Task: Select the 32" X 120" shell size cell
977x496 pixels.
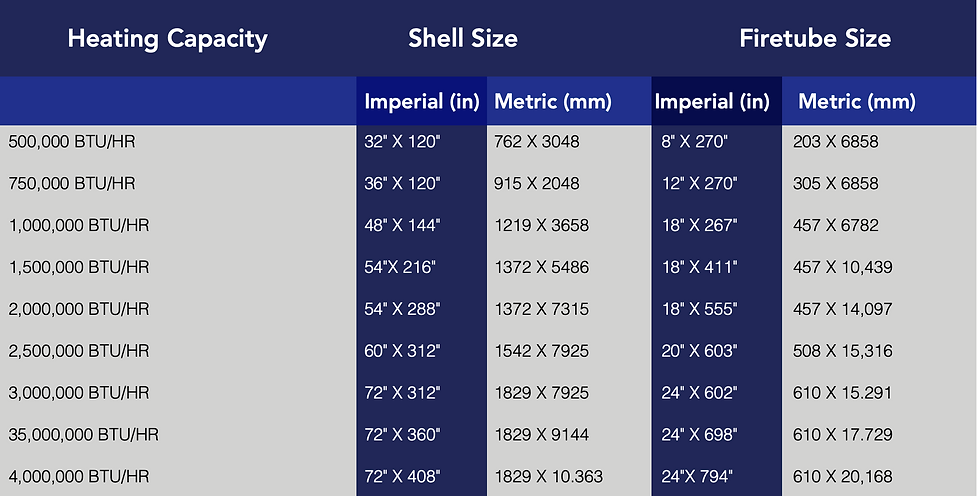Action: (x=402, y=141)
